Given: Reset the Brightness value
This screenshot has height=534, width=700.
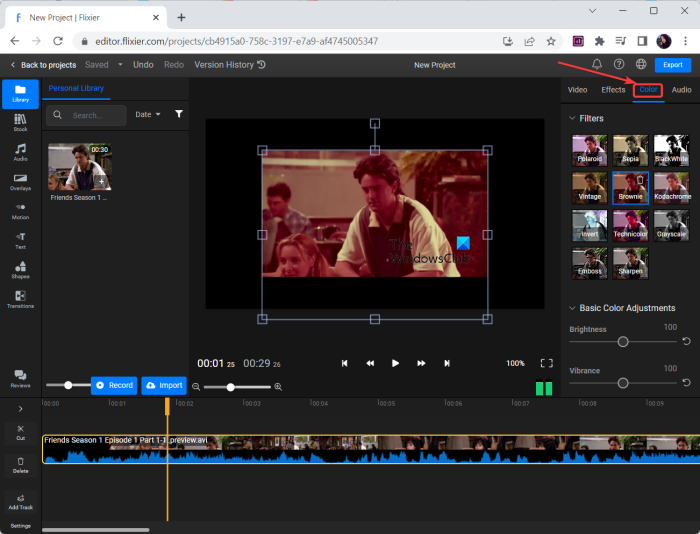Looking at the screenshot, I should (x=686, y=341).
